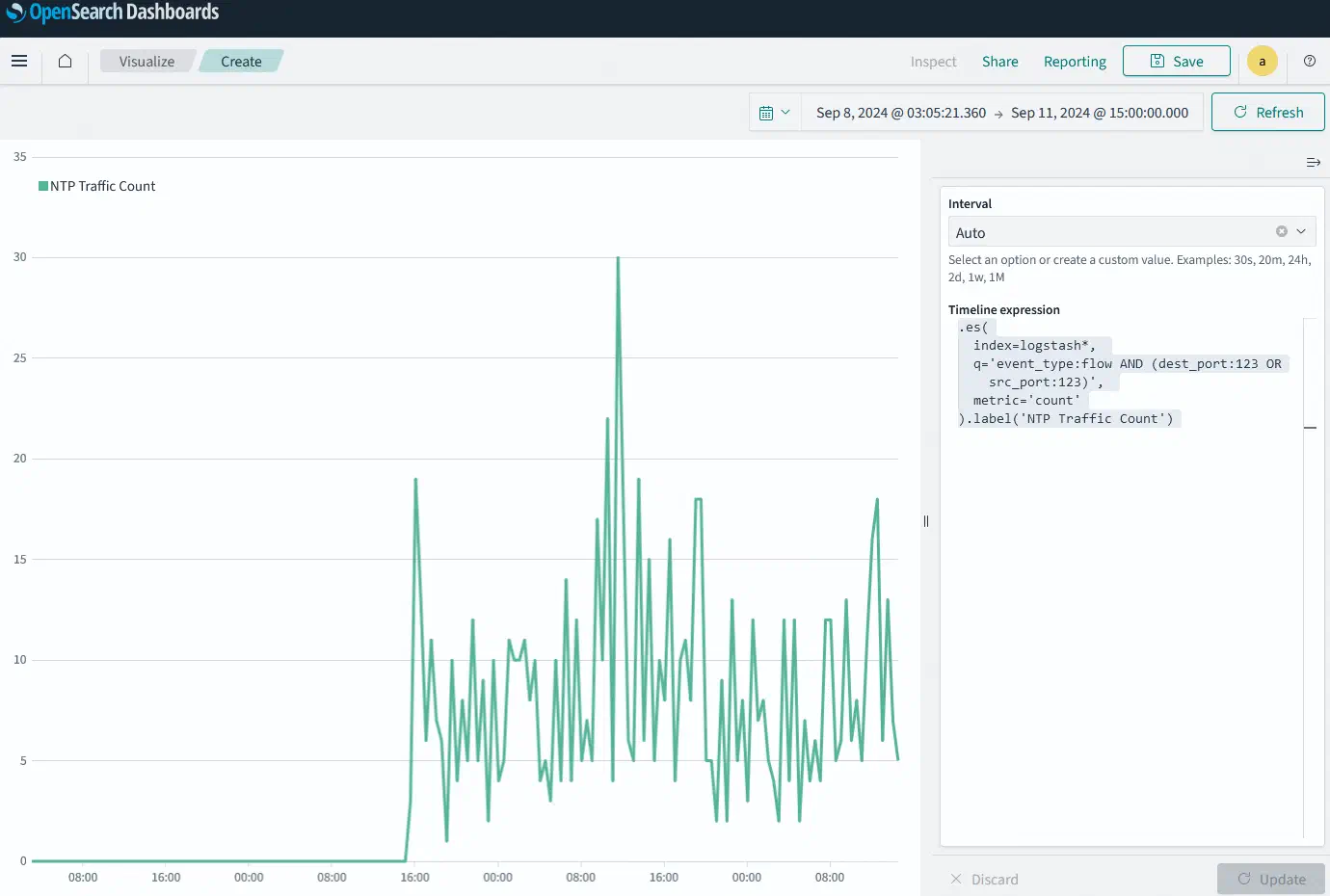This screenshot has width=1330, height=896.
Task: Click the y-axis label 20
Action: 20,459
